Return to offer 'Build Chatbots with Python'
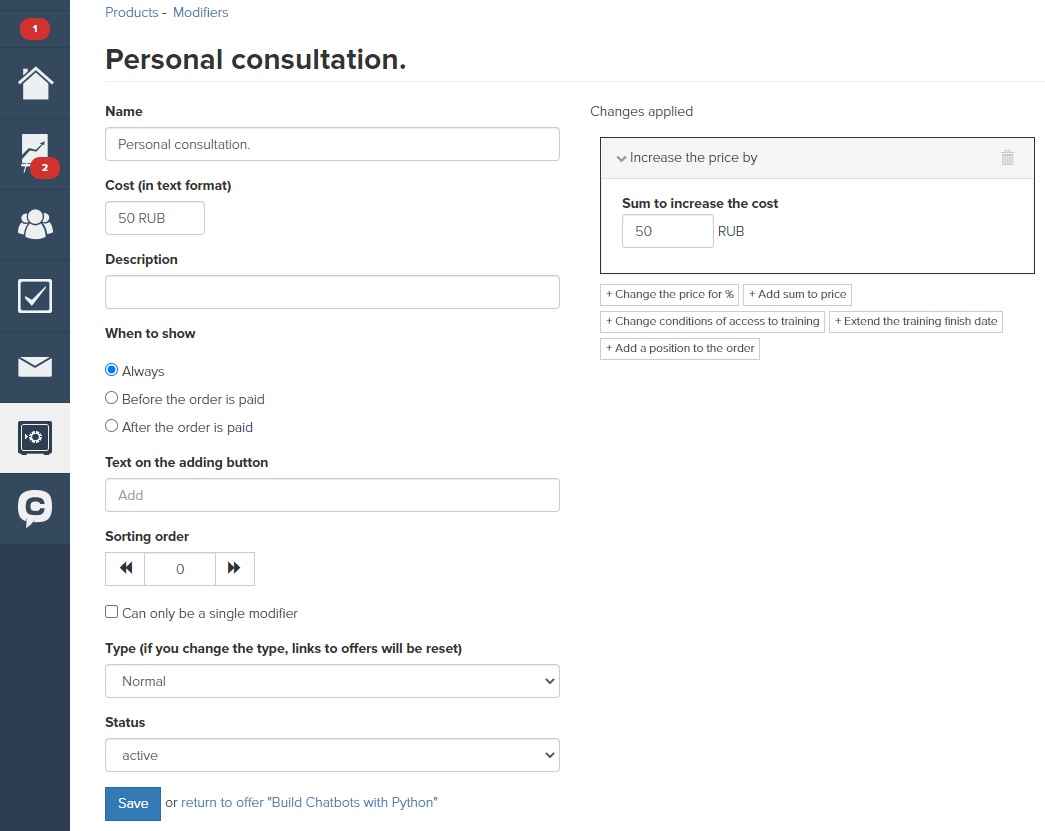The width and height of the screenshot is (1045, 831). [309, 802]
